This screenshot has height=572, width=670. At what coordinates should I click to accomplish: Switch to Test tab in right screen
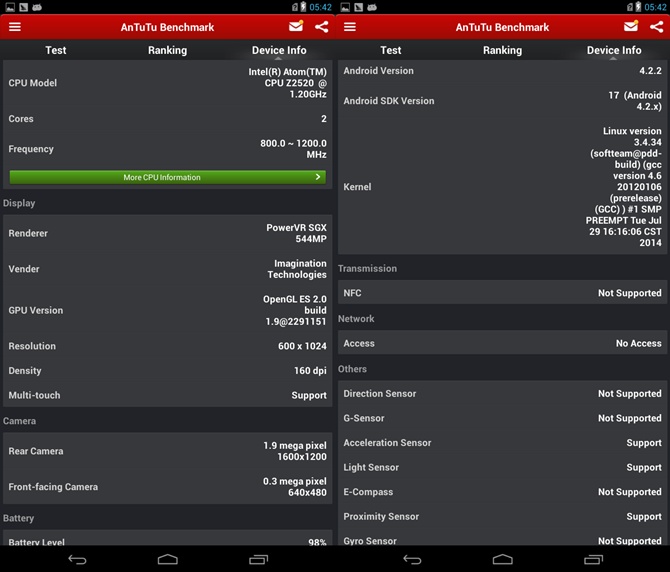(391, 50)
